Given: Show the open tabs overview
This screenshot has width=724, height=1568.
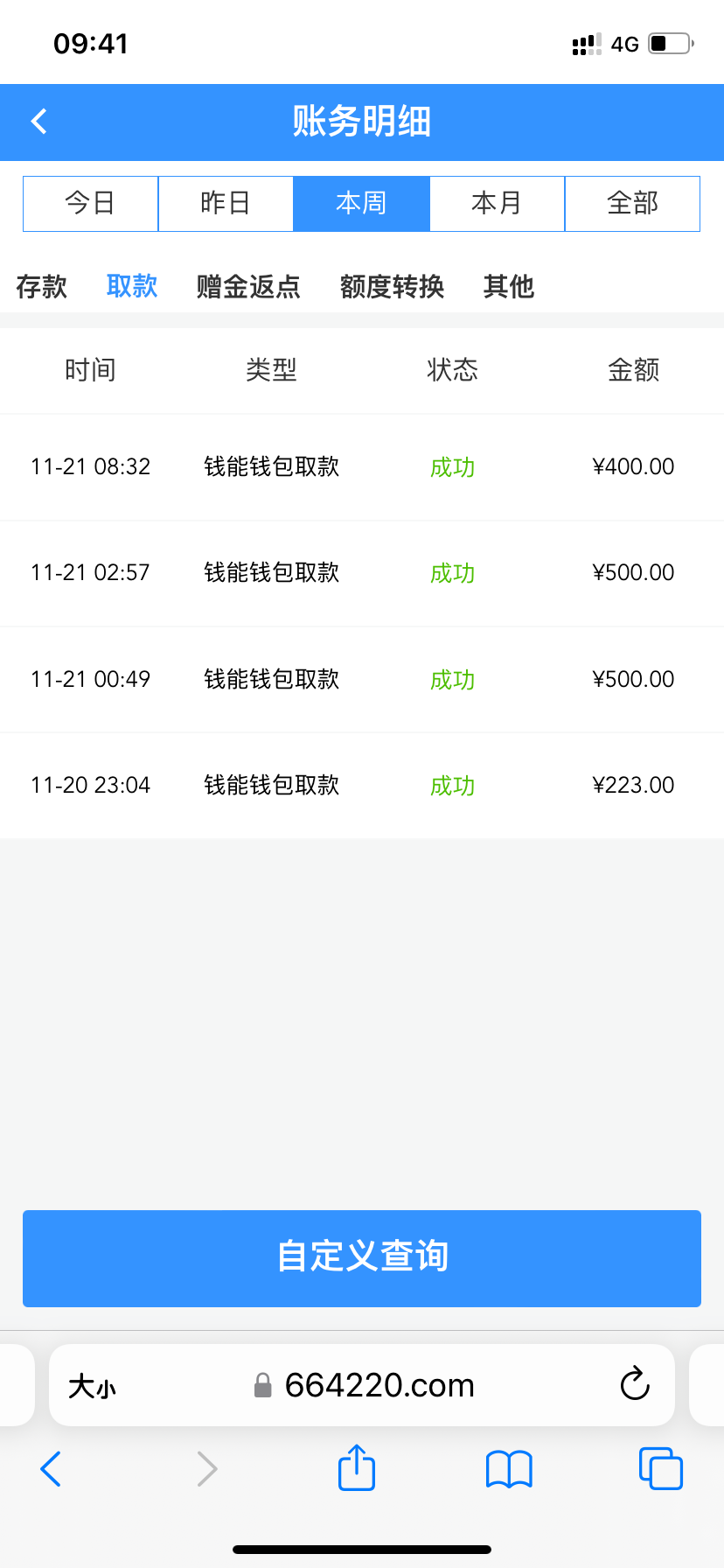Looking at the screenshot, I should point(660,1468).
